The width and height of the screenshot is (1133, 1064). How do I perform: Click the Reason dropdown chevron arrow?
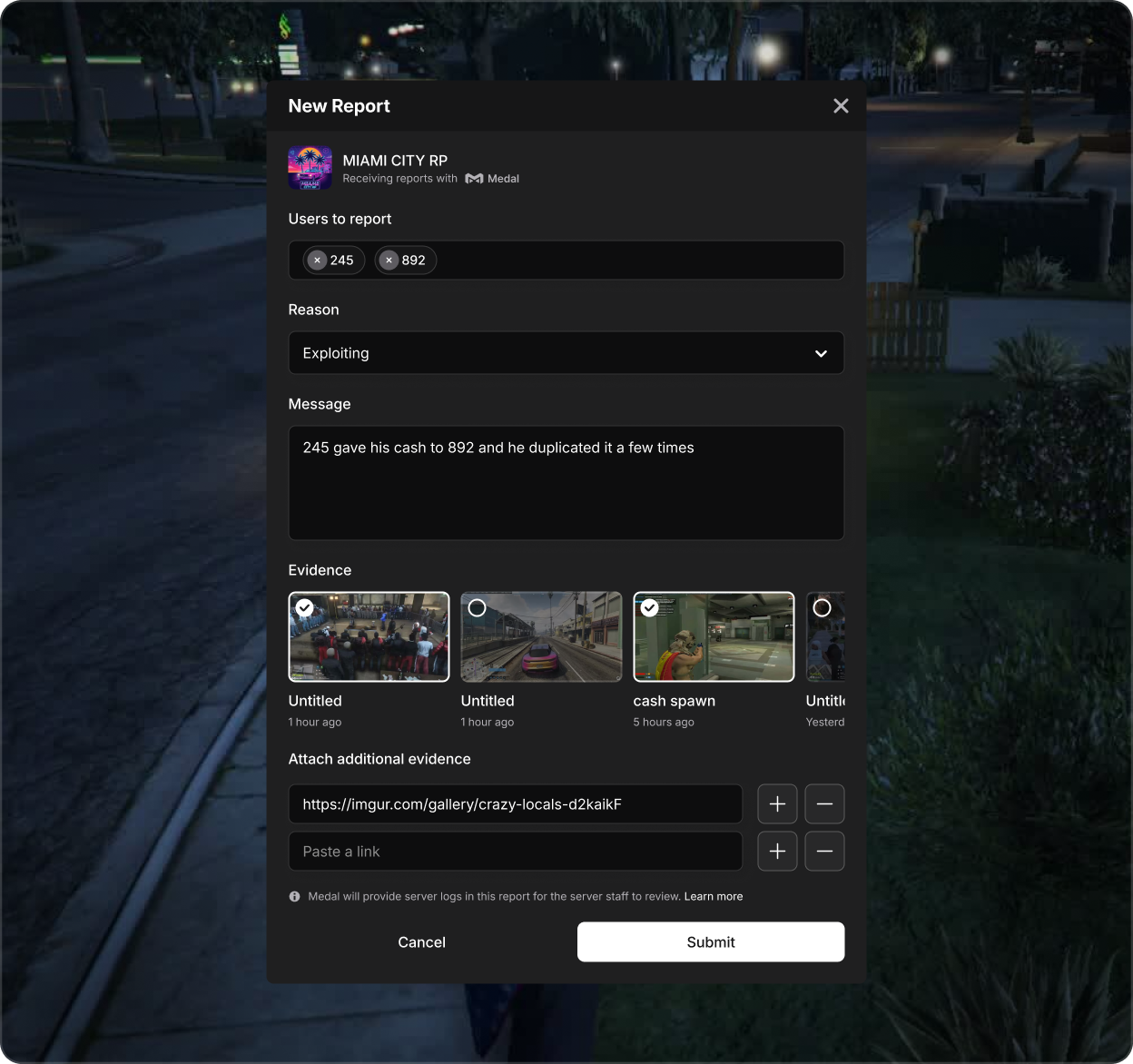point(821,353)
